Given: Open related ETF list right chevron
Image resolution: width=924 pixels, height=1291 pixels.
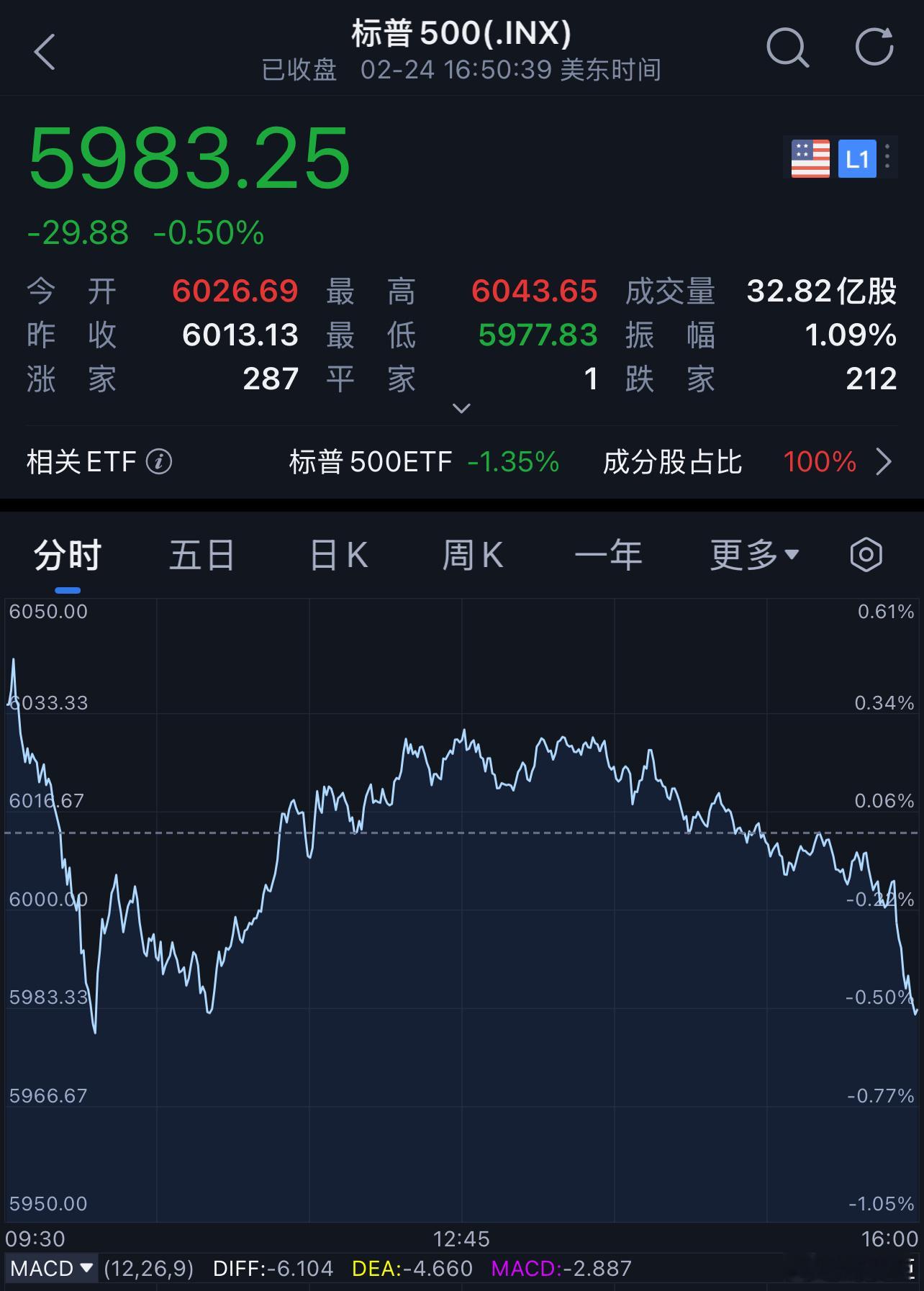Looking at the screenshot, I should pyautogui.click(x=884, y=461).
